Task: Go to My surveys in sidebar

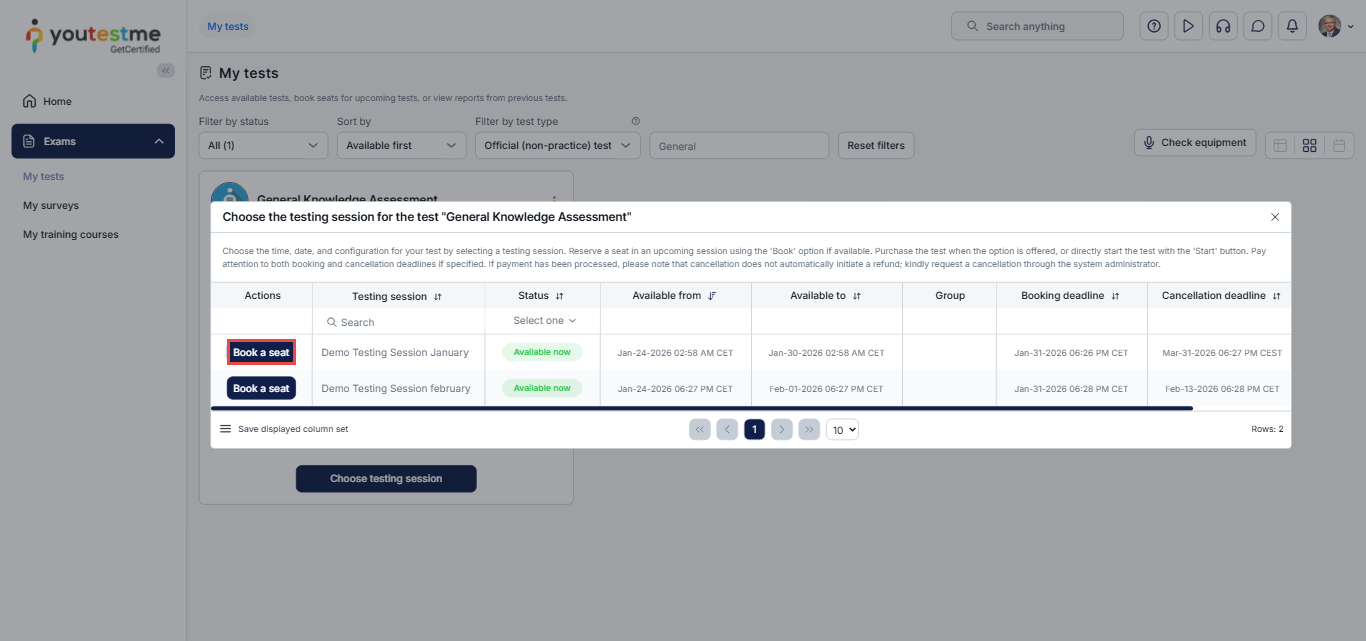Action: [x=51, y=205]
